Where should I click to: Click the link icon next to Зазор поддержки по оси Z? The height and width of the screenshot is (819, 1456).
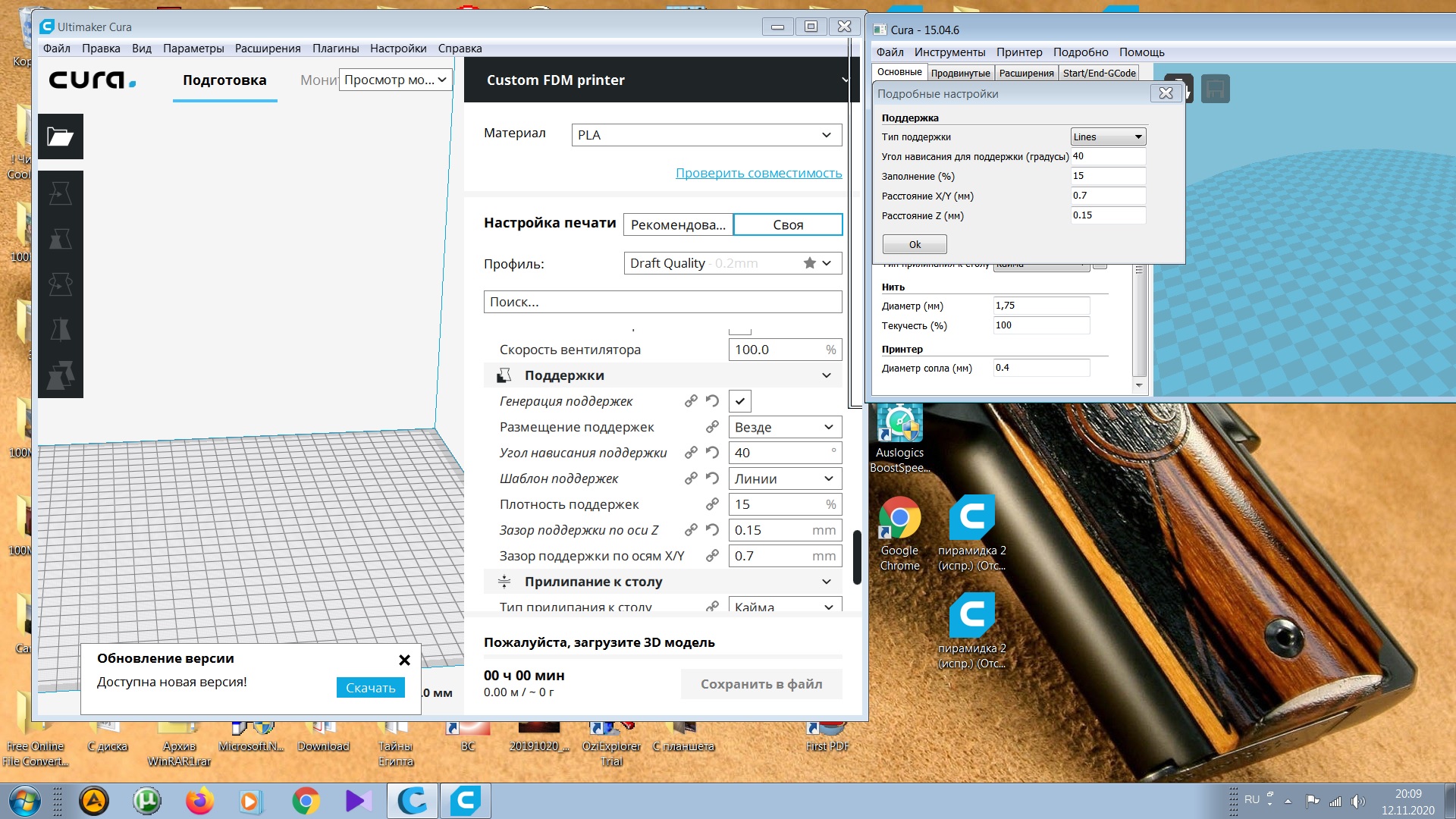click(691, 530)
